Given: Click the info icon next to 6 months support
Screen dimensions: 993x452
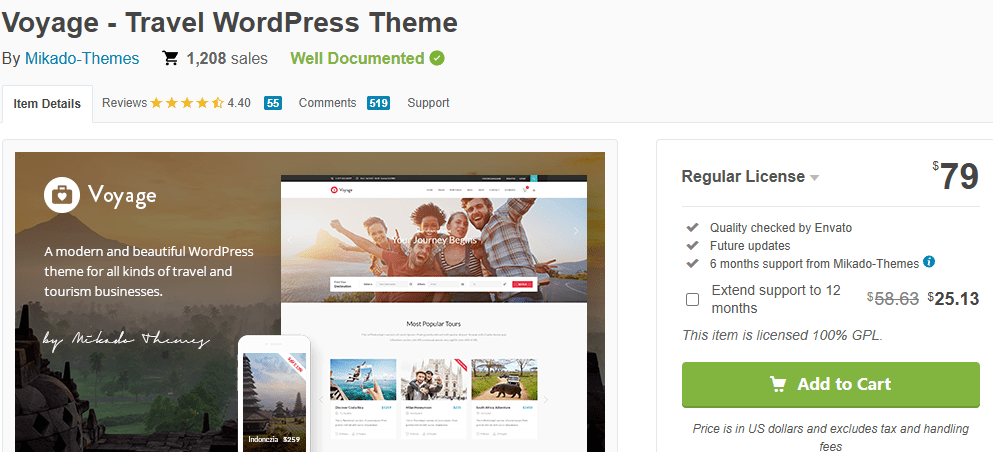Looking at the screenshot, I should (x=929, y=261).
